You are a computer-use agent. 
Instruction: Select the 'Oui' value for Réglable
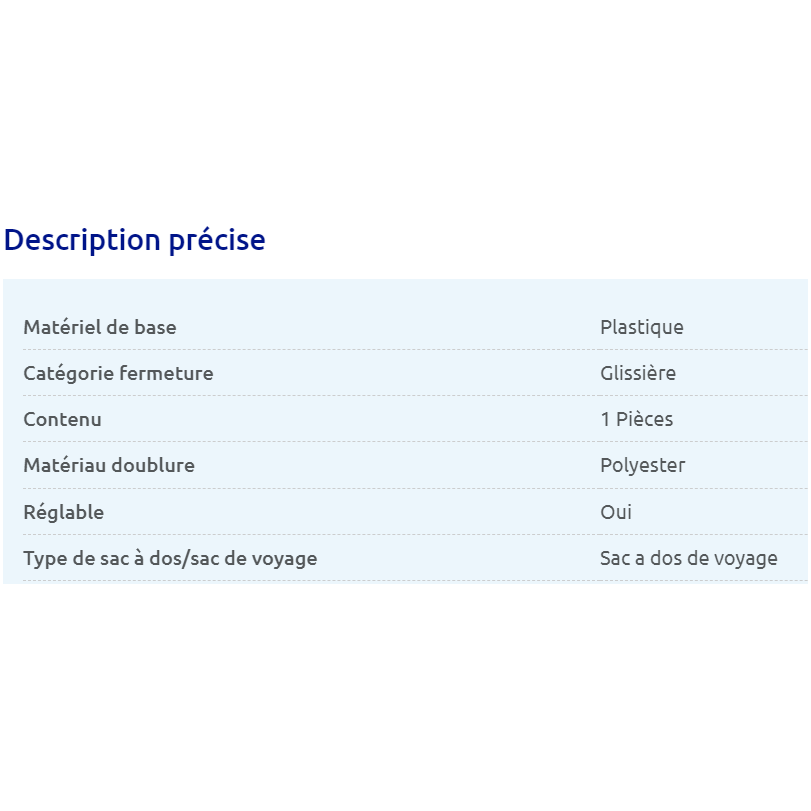pos(616,512)
